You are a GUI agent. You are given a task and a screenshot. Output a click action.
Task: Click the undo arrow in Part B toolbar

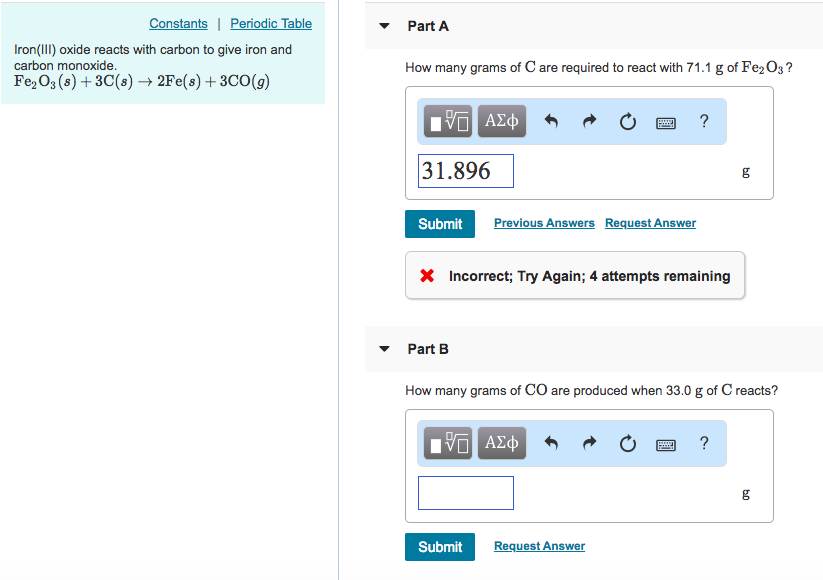click(x=550, y=443)
